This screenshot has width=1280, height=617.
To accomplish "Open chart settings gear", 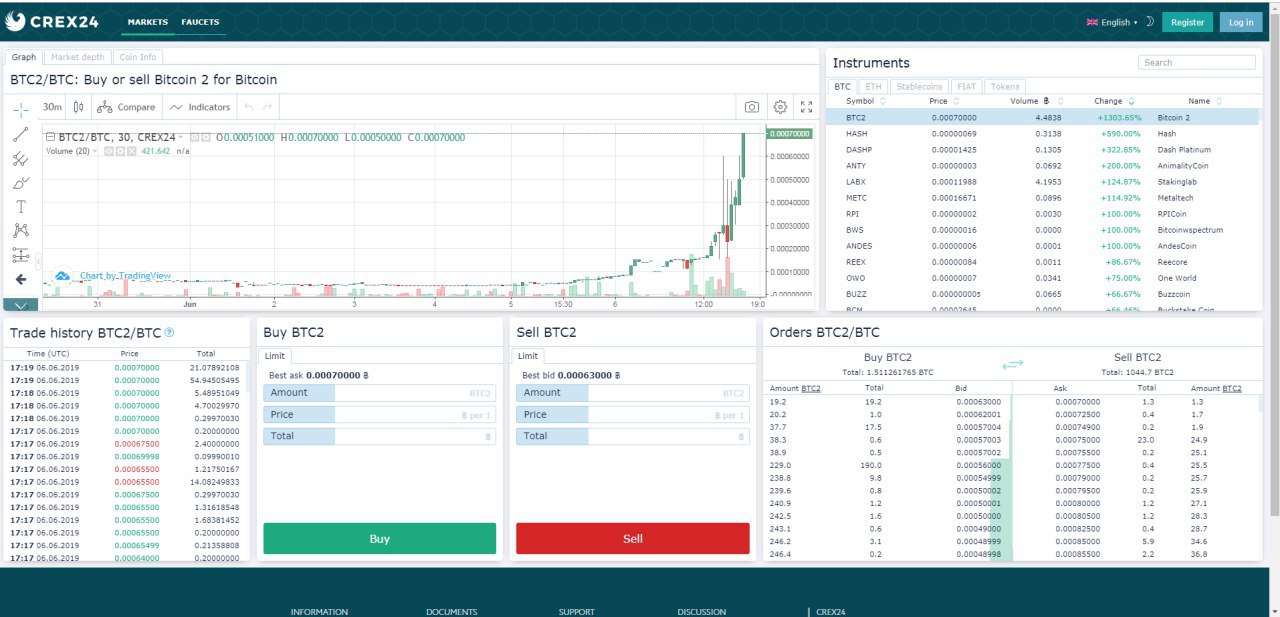I will (781, 107).
